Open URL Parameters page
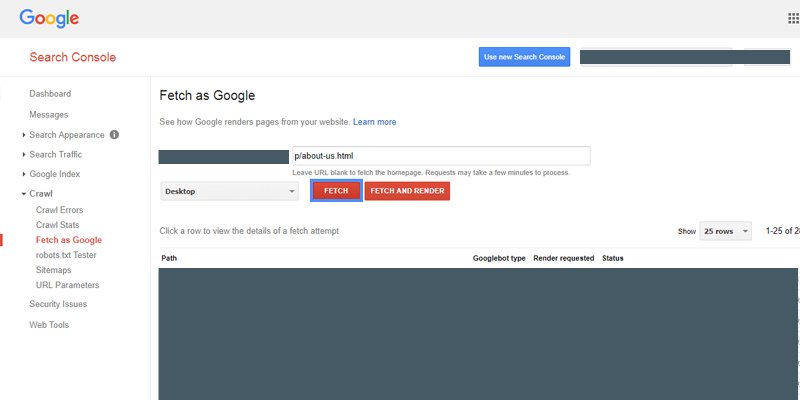Screen dimensions: 800x400 [67, 285]
